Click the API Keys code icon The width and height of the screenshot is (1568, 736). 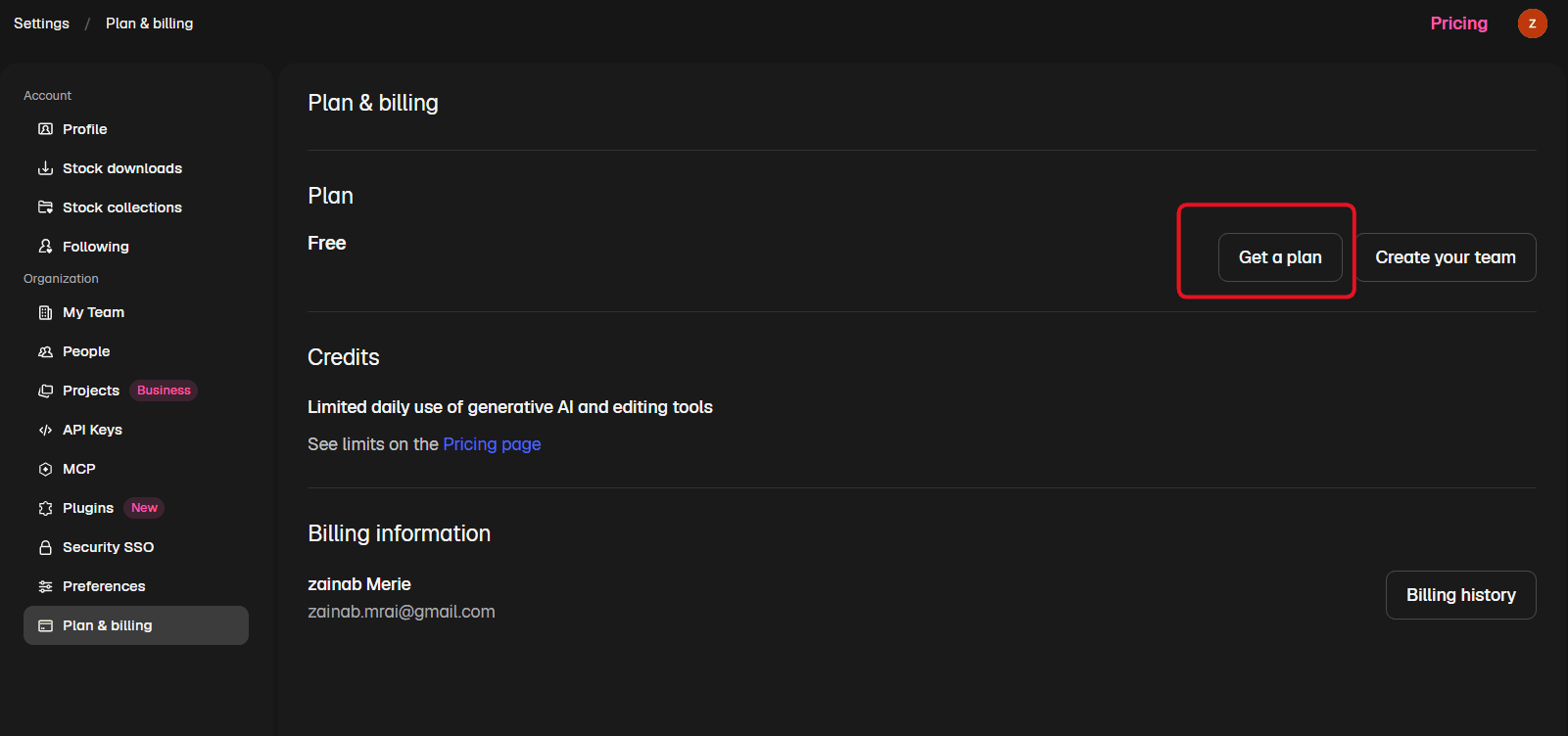click(x=45, y=430)
